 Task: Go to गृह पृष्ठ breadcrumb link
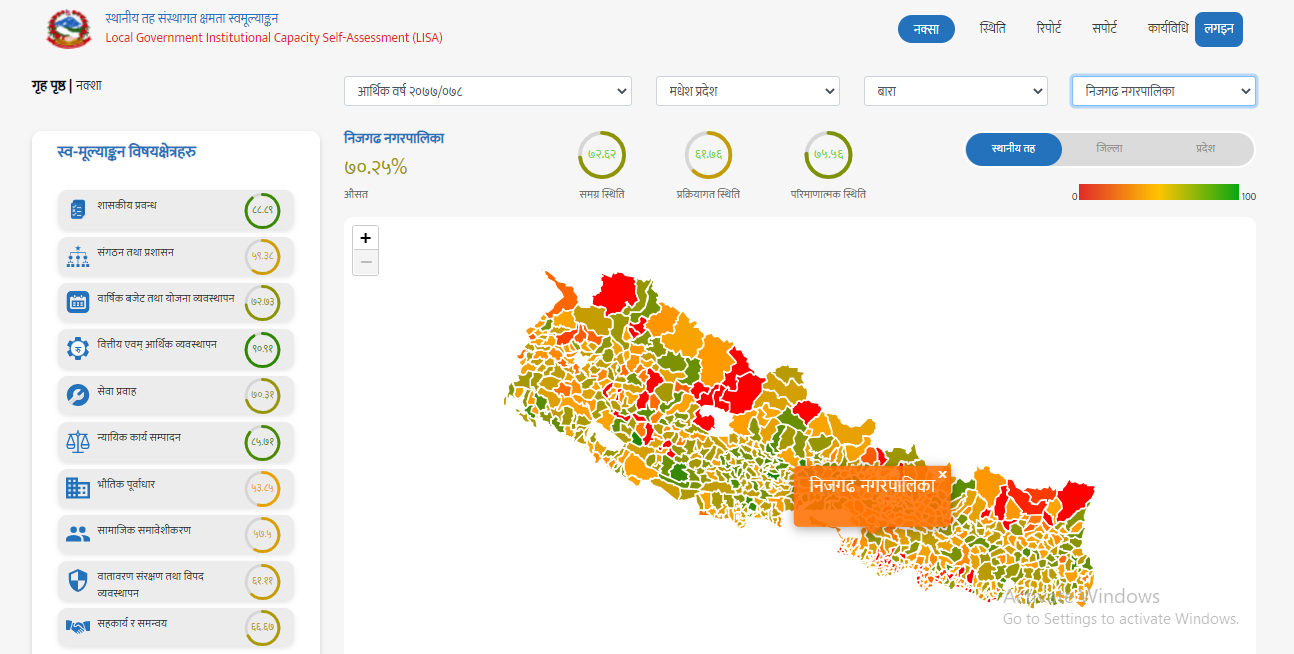click(x=48, y=86)
